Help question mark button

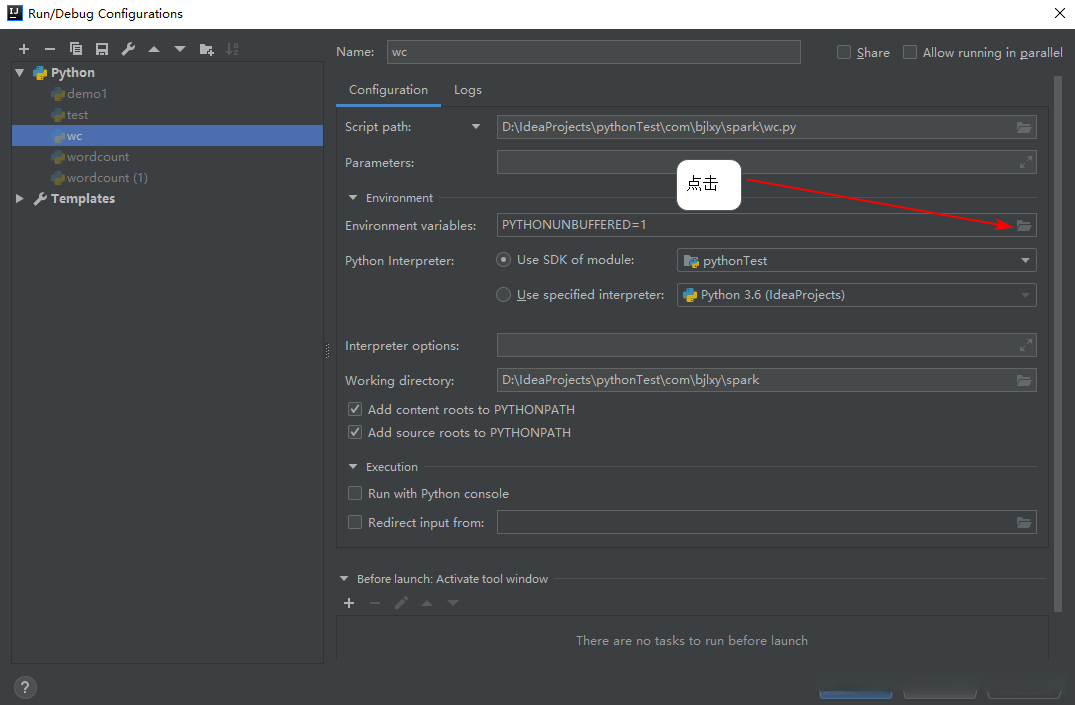pyautogui.click(x=26, y=687)
